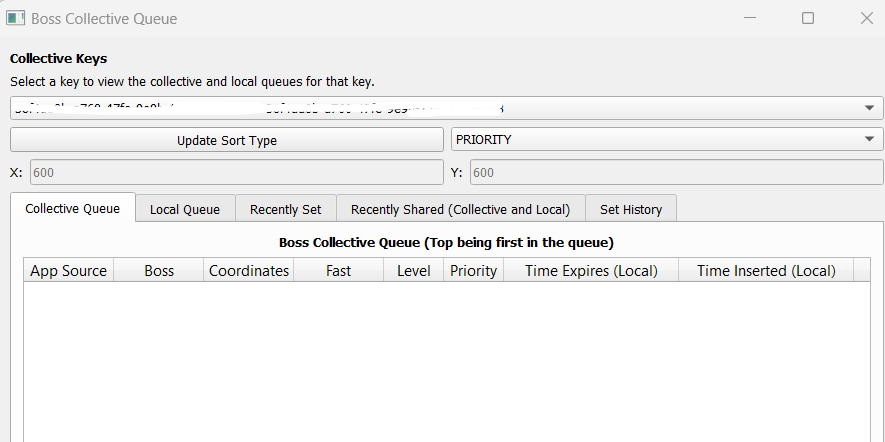Expand the PRIORITY sort type dropdown
Image resolution: width=885 pixels, height=442 pixels.
[x=868, y=140]
